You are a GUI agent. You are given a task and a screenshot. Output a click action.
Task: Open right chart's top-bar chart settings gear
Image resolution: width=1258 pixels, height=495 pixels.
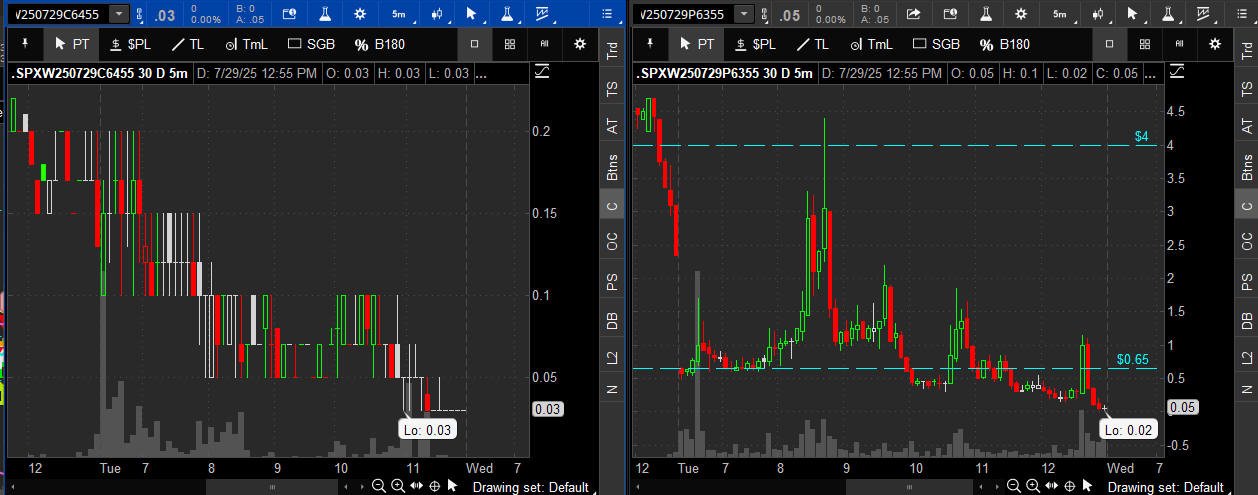click(1021, 14)
